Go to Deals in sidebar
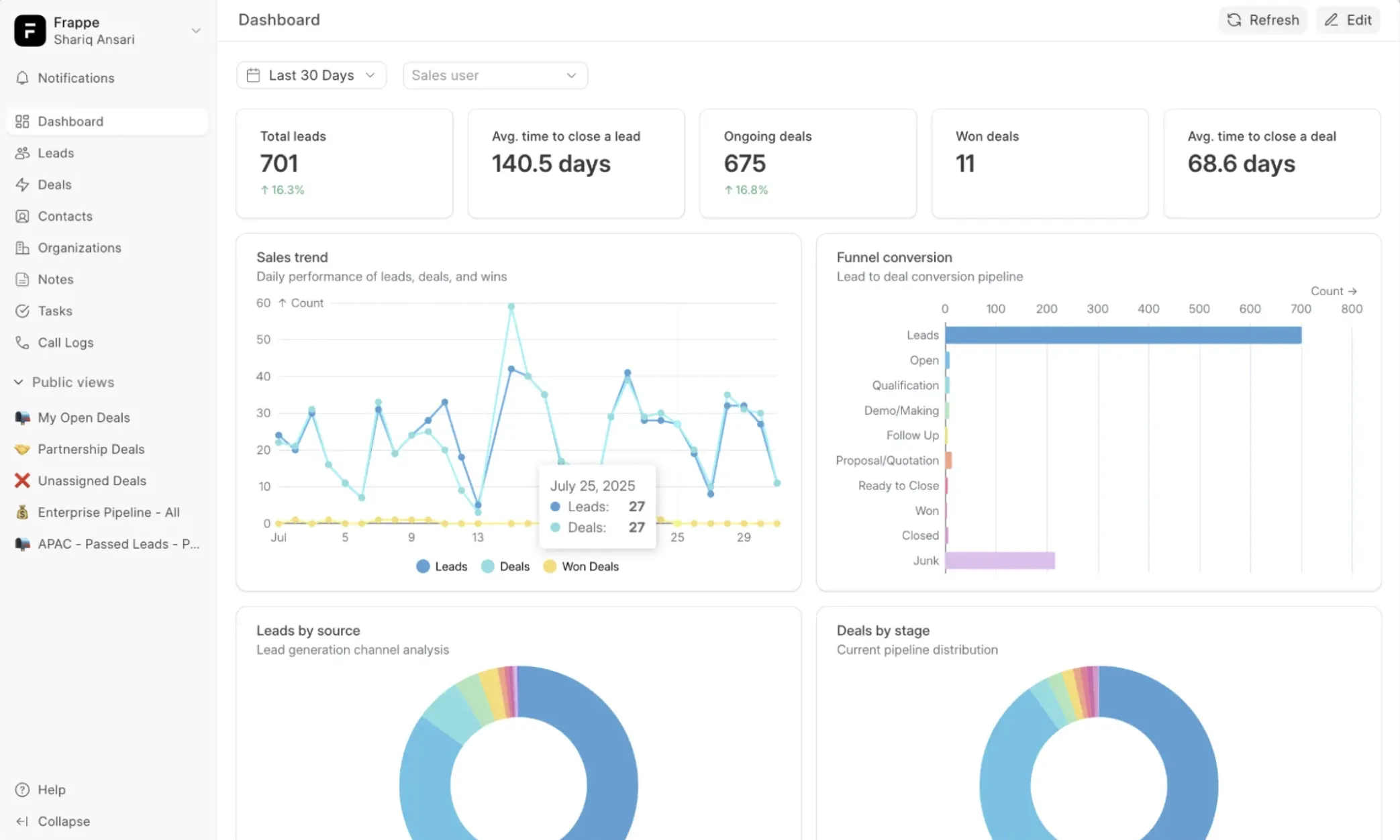Screen dimensions: 1400x840 pos(107,185)
